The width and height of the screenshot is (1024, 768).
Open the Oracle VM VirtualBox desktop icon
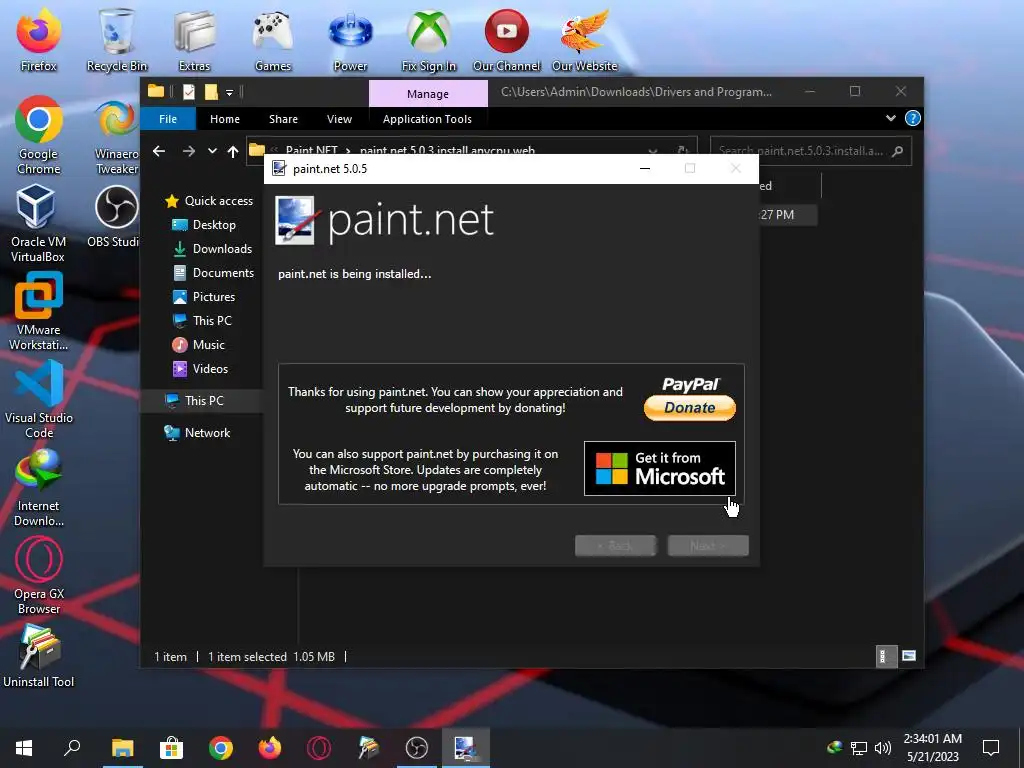pos(39,223)
